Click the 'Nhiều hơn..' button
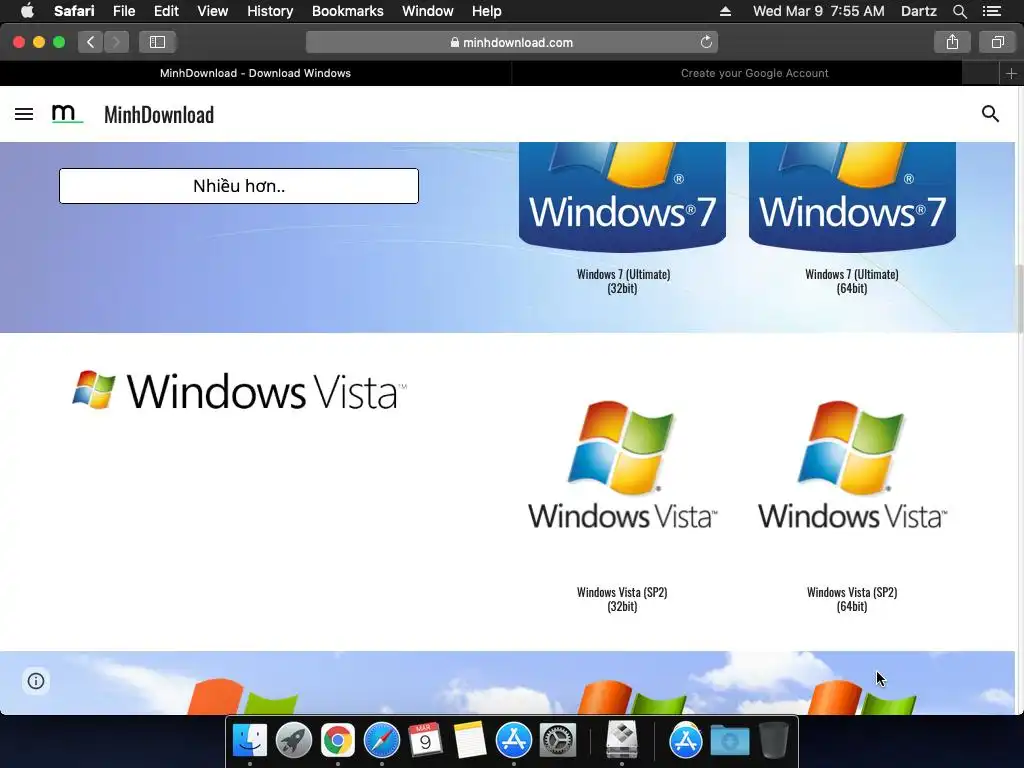Screen dimensions: 1024x768 point(239,186)
